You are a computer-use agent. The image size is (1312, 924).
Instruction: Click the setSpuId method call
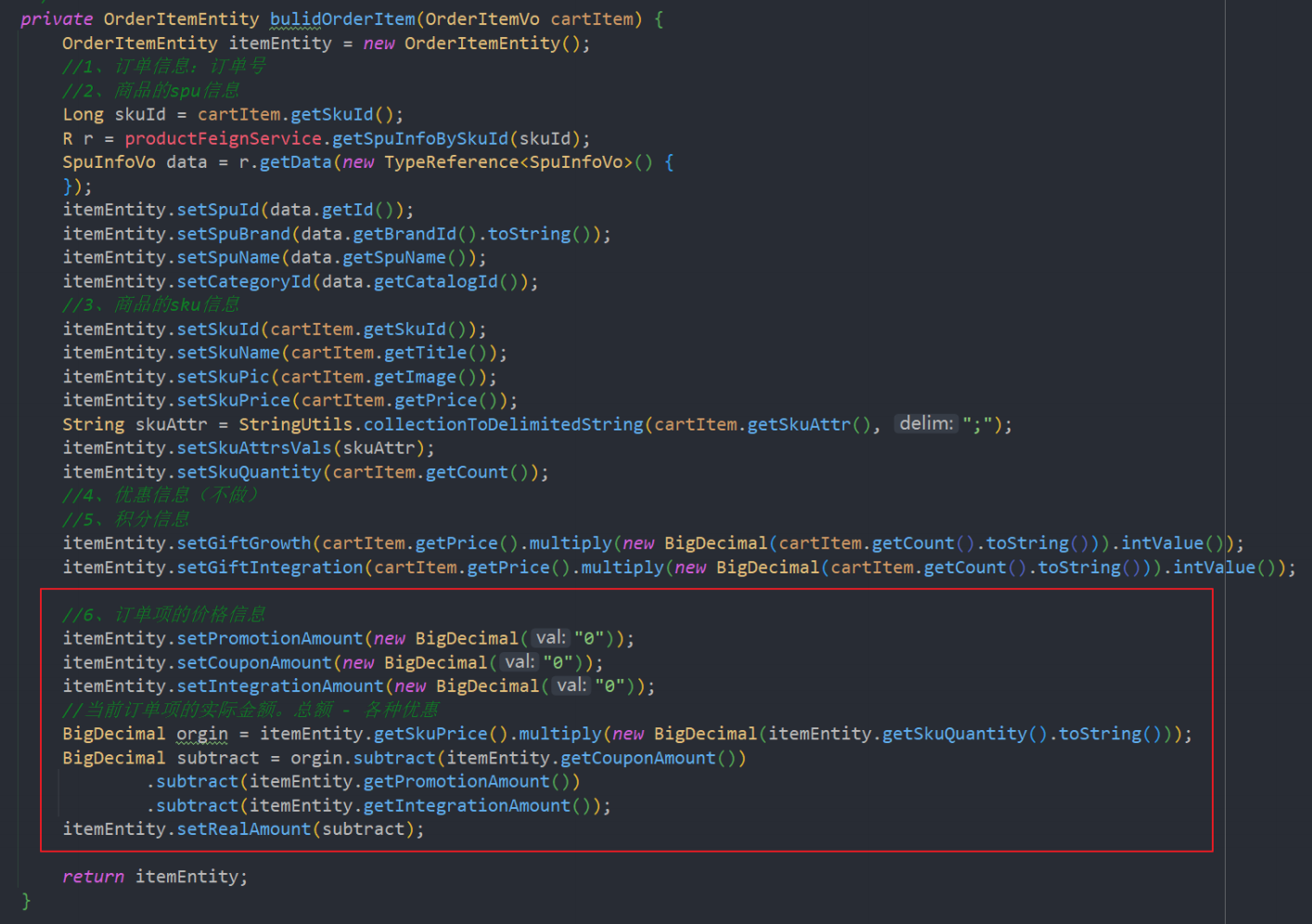[x=218, y=210]
